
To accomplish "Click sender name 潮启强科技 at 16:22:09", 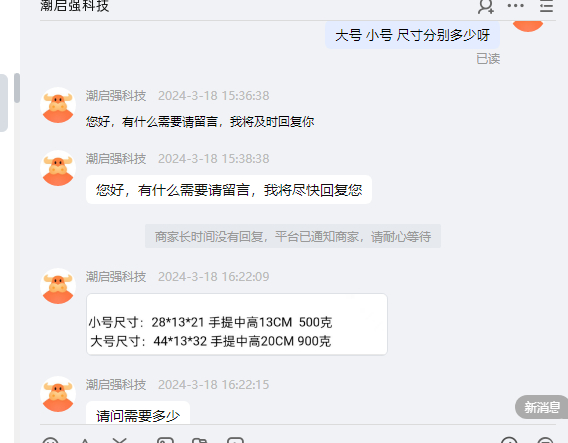I will pyautogui.click(x=116, y=277).
